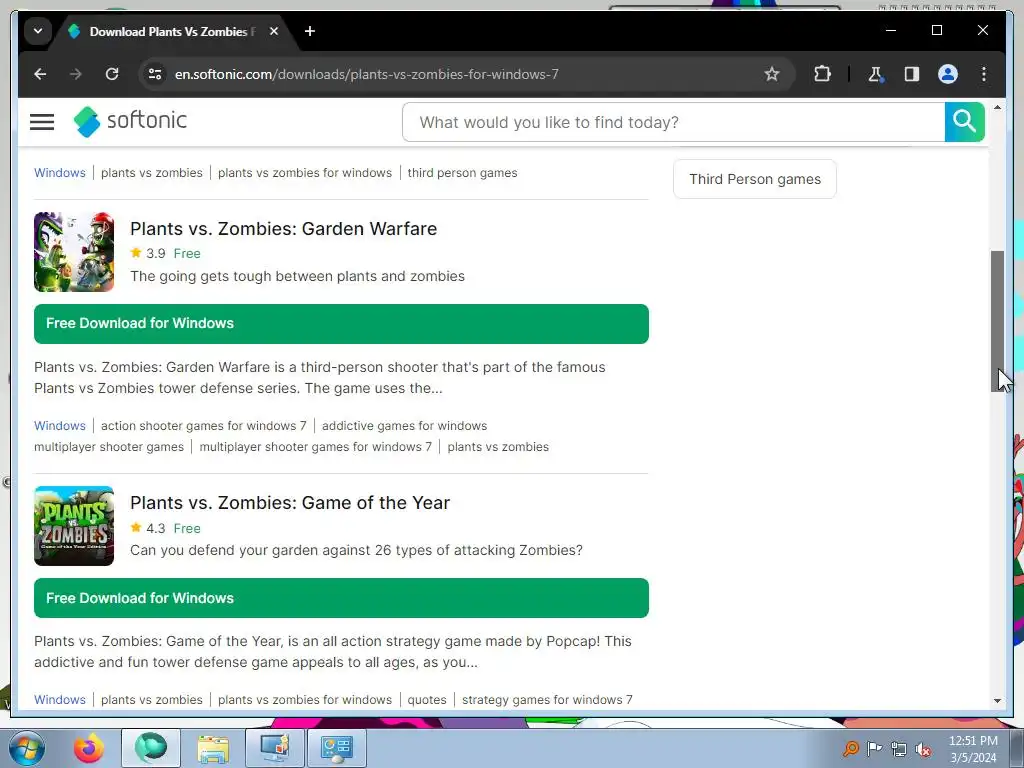Click the Softonic logo

click(130, 121)
